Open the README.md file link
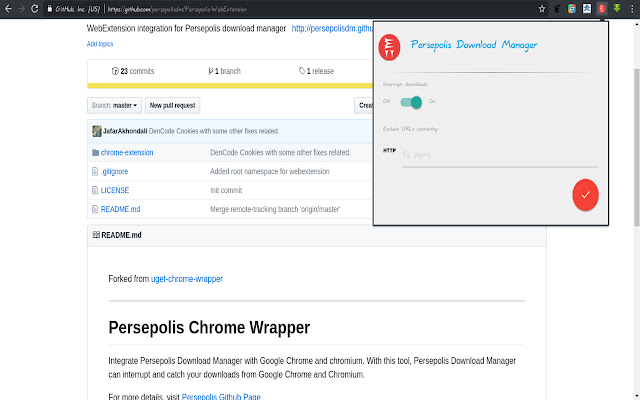Screen dimensions: 640x400 click(120, 209)
